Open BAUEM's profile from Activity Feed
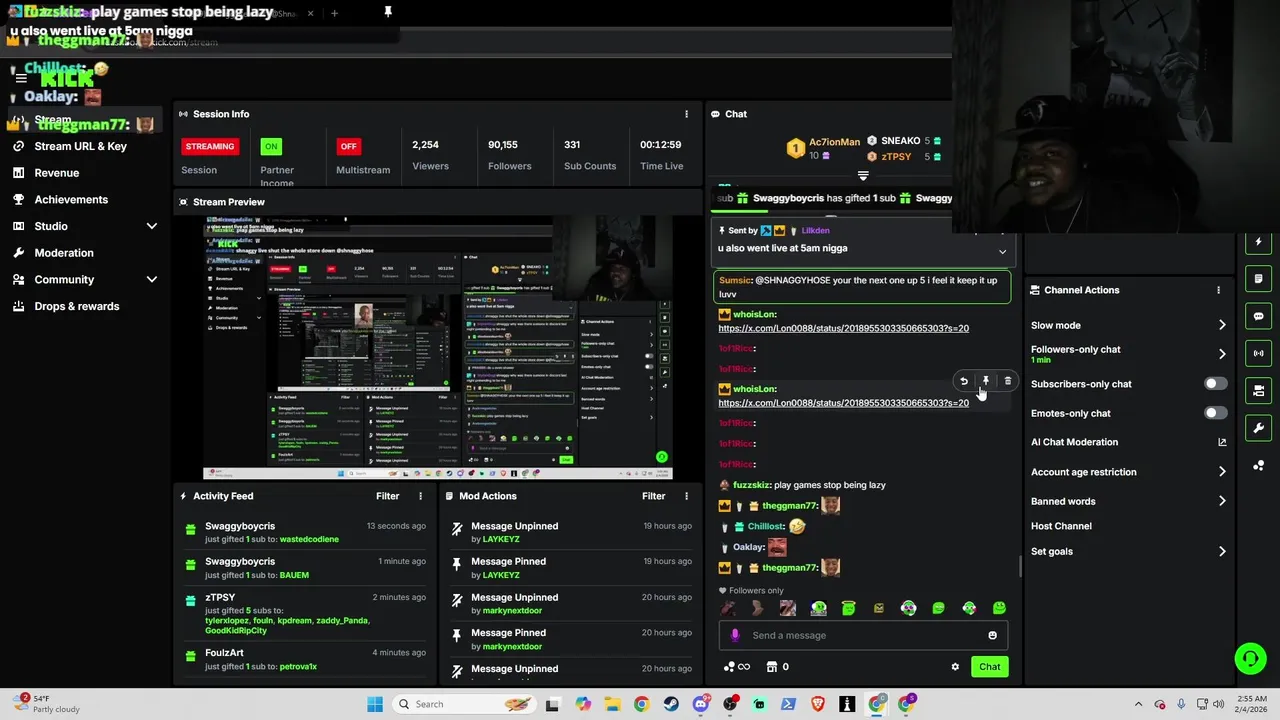 [294, 575]
